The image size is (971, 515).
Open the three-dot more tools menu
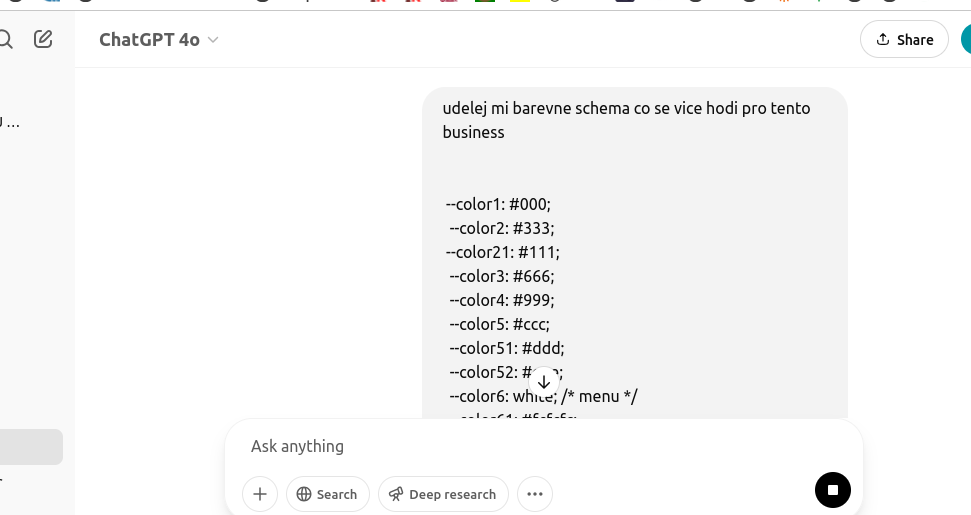click(535, 494)
